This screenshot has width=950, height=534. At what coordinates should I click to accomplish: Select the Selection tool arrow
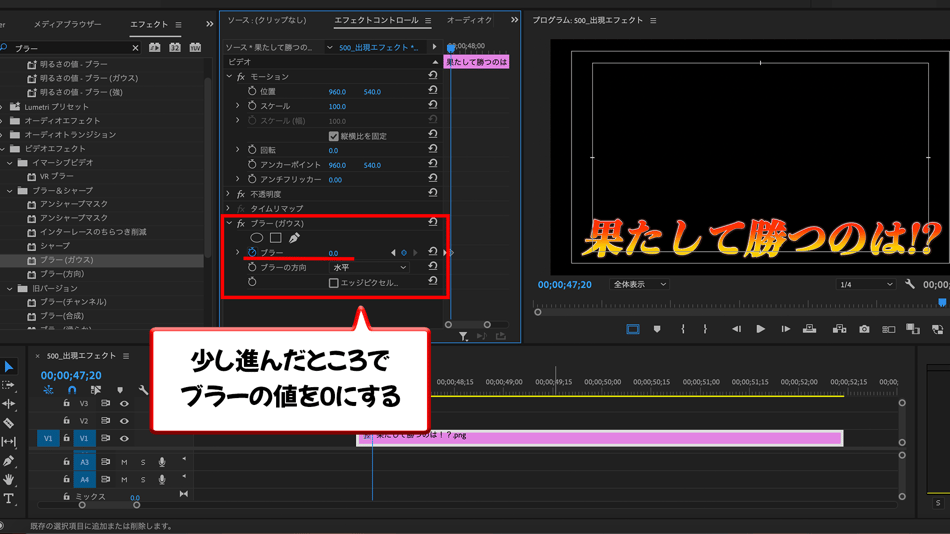pos(9,367)
